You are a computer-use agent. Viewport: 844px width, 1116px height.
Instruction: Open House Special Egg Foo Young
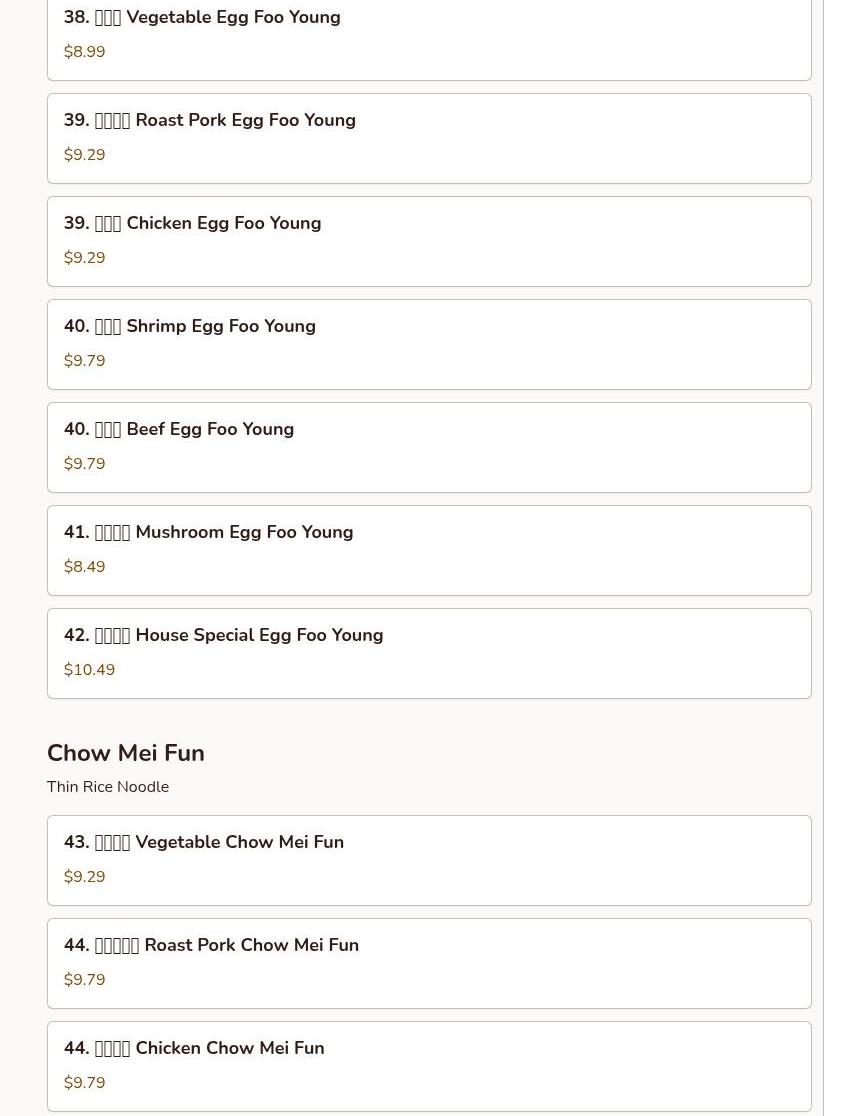pos(258,636)
